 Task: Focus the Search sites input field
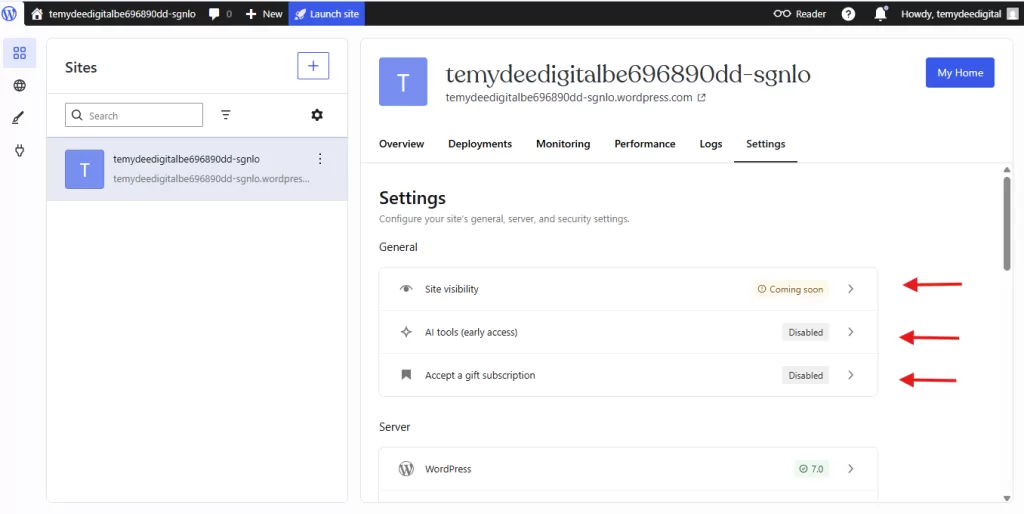pos(134,115)
